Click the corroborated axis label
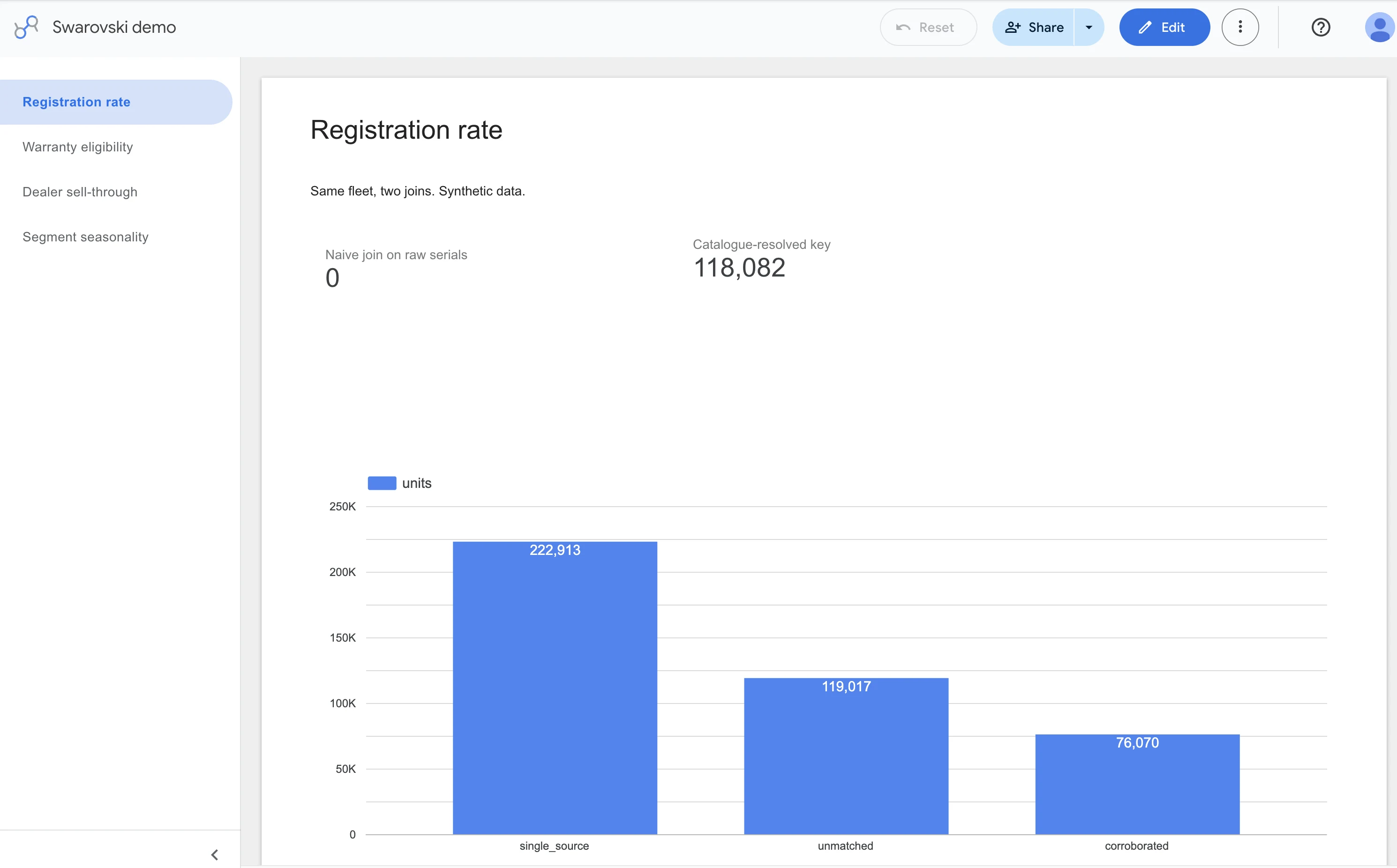Screen dimensions: 1397x868 tap(1136, 846)
